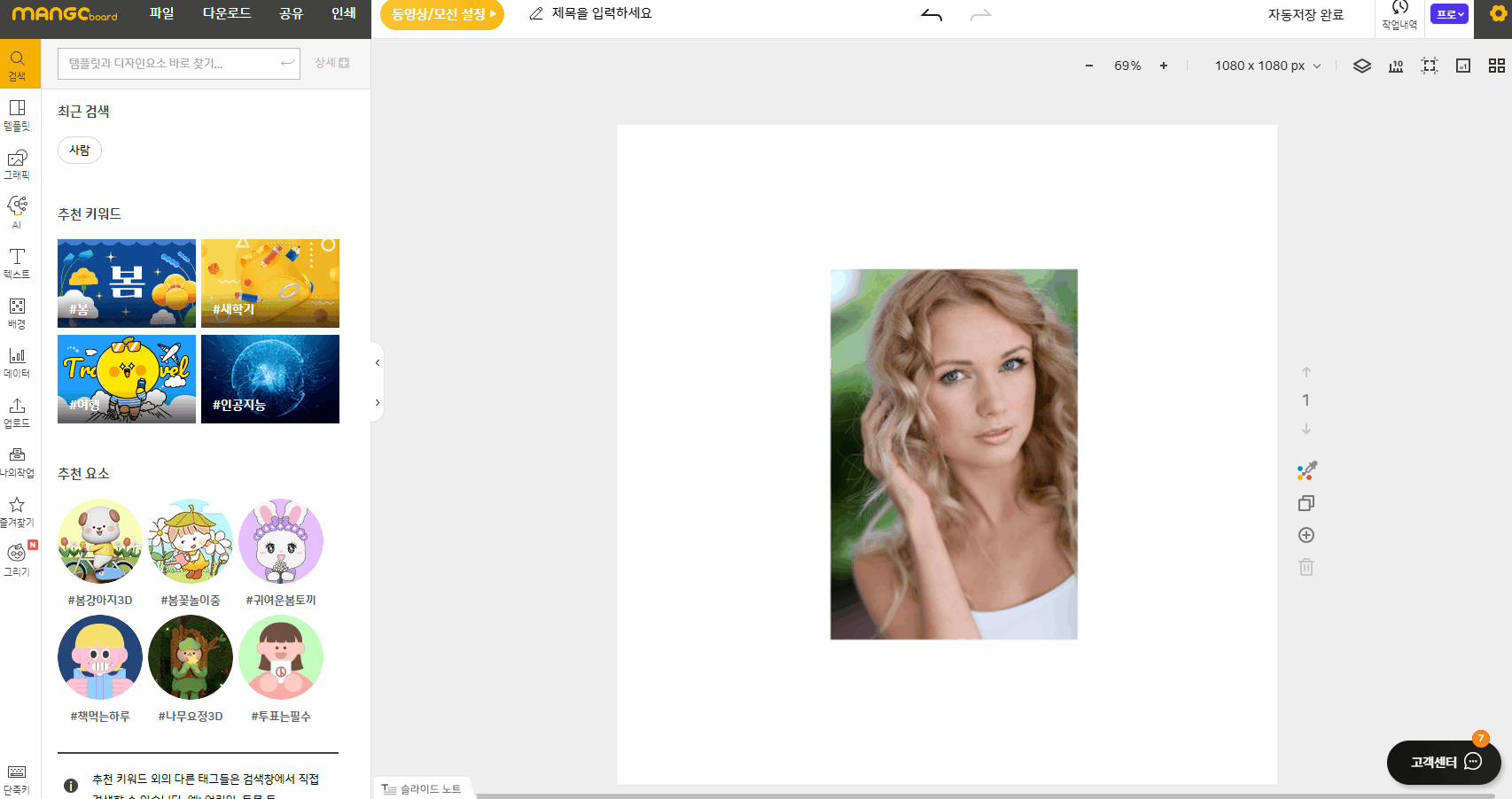The height and width of the screenshot is (799, 1512).
Task: Expand the 프로 plan dropdown
Action: (x=1449, y=14)
